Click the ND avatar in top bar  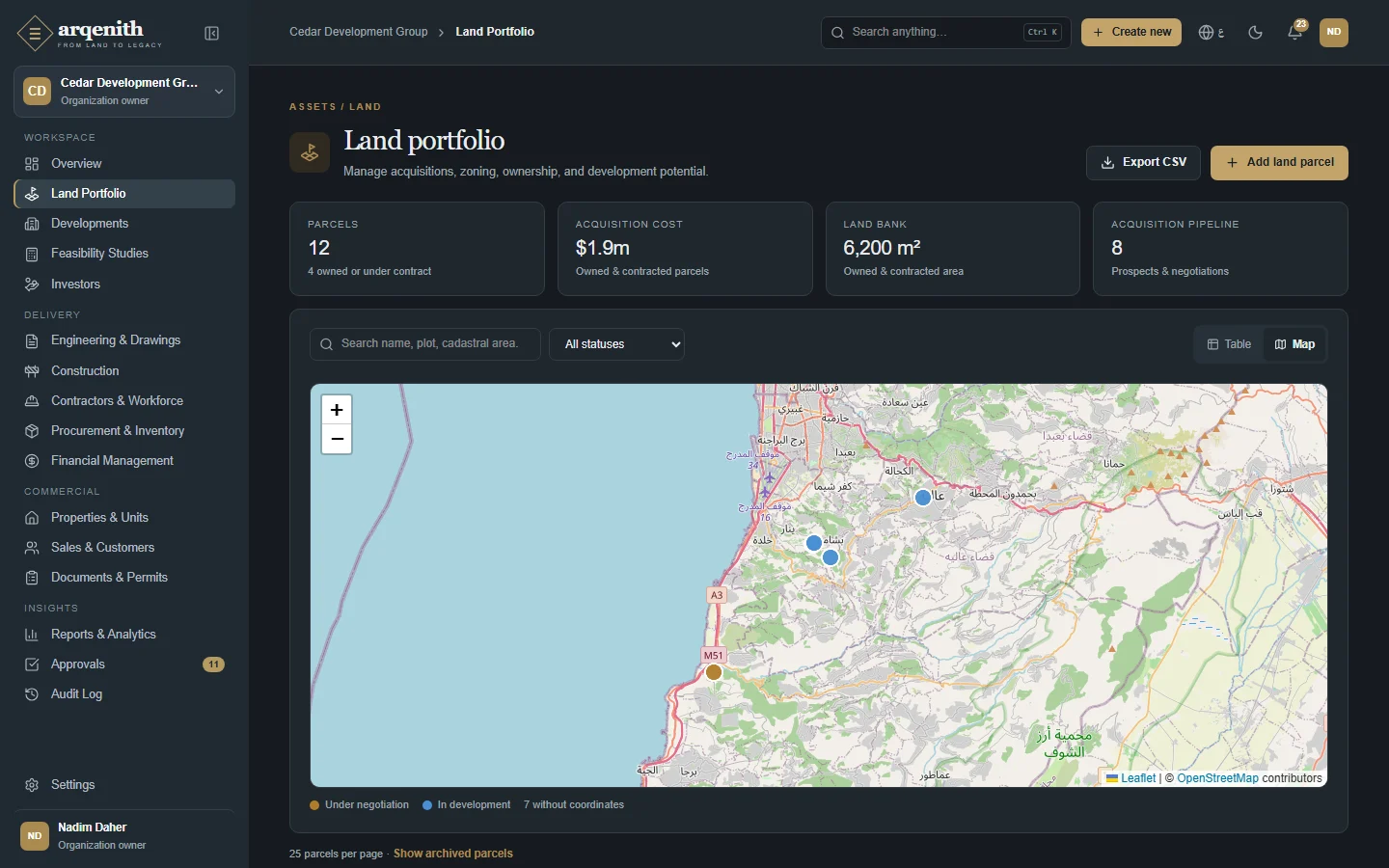(x=1334, y=32)
